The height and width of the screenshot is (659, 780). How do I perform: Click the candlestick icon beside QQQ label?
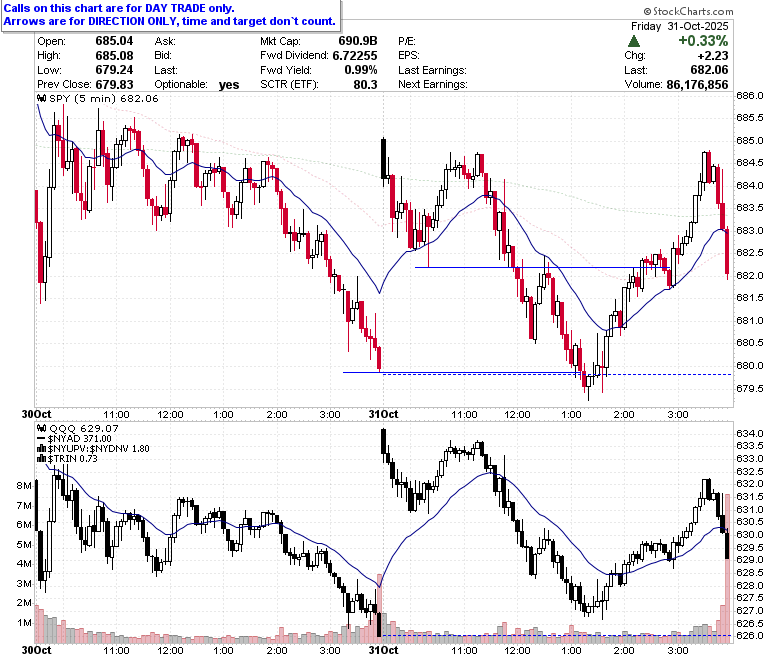pos(42,428)
